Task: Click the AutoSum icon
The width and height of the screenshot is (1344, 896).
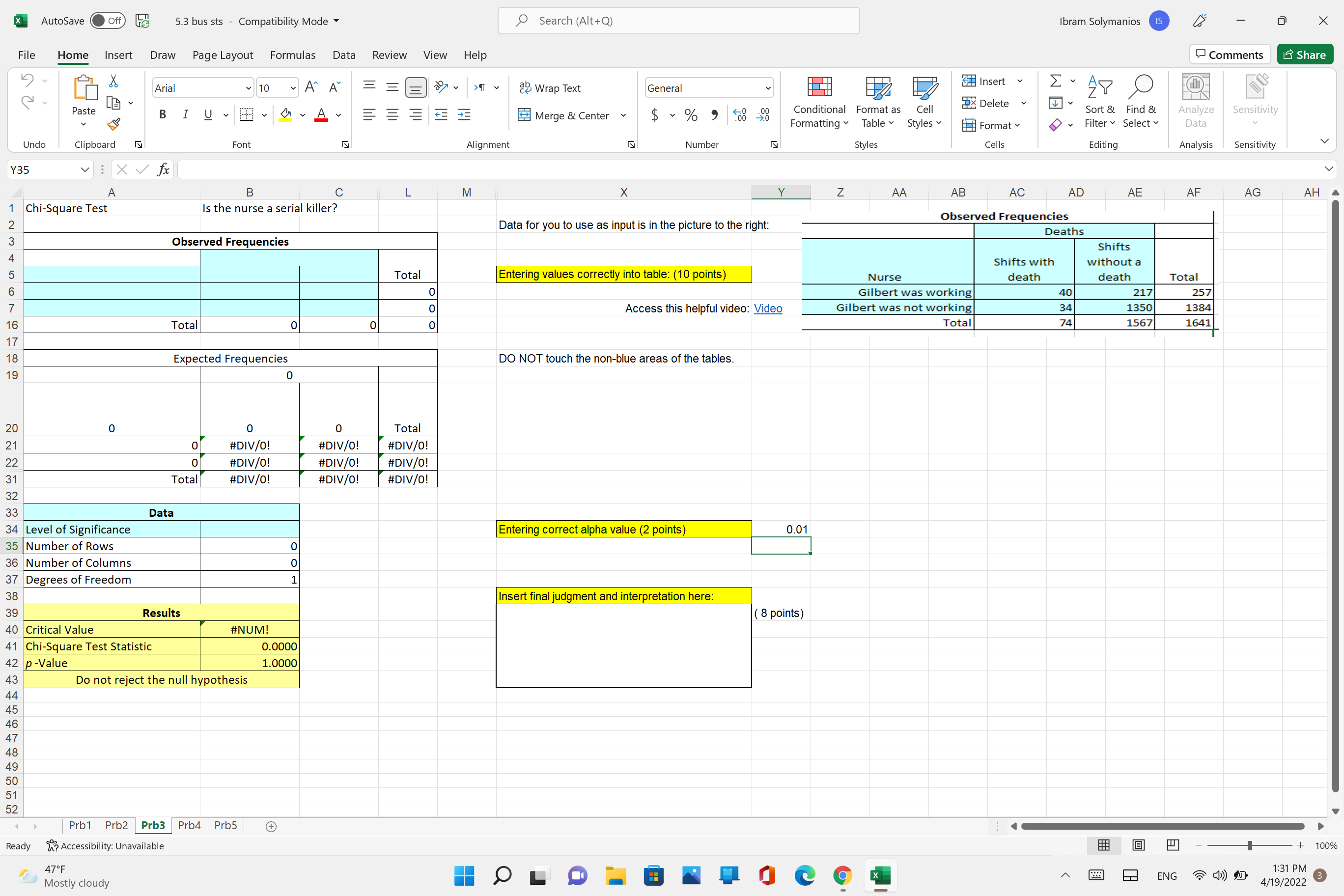Action: tap(1055, 81)
